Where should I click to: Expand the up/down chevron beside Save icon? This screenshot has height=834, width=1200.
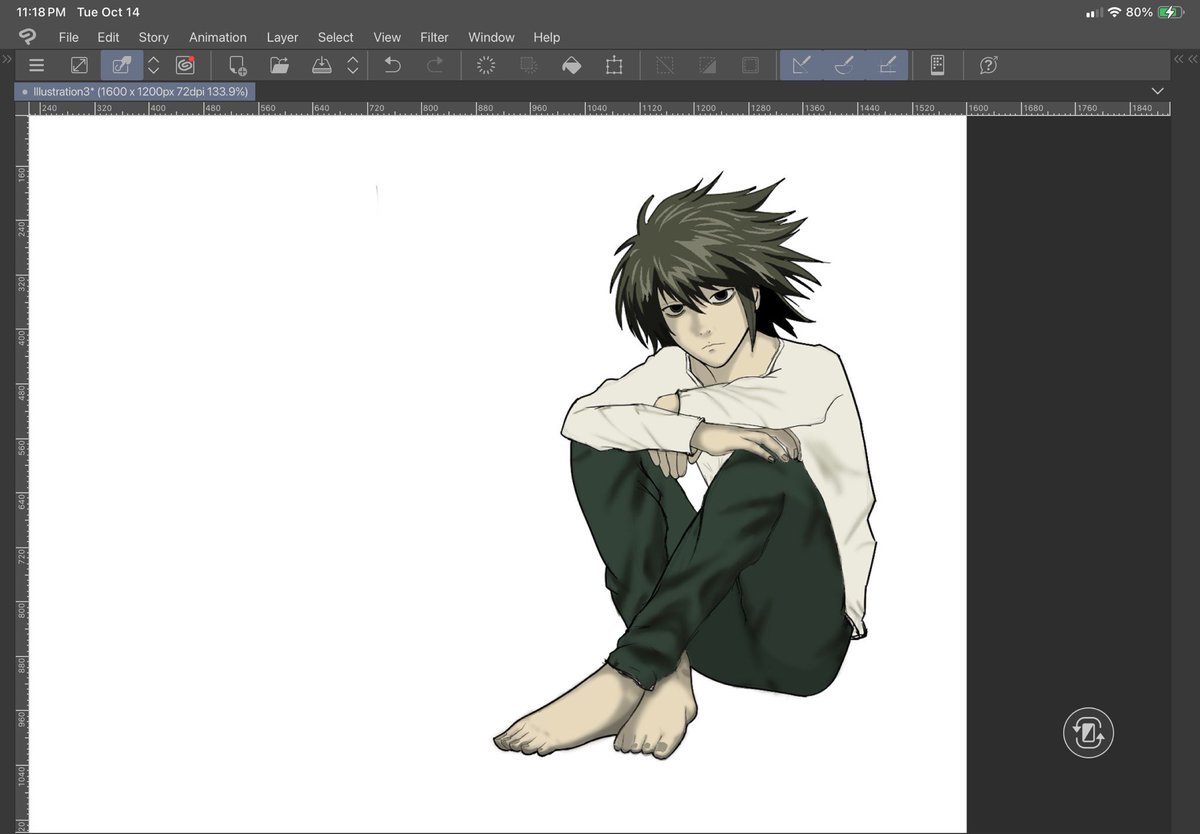(353, 65)
